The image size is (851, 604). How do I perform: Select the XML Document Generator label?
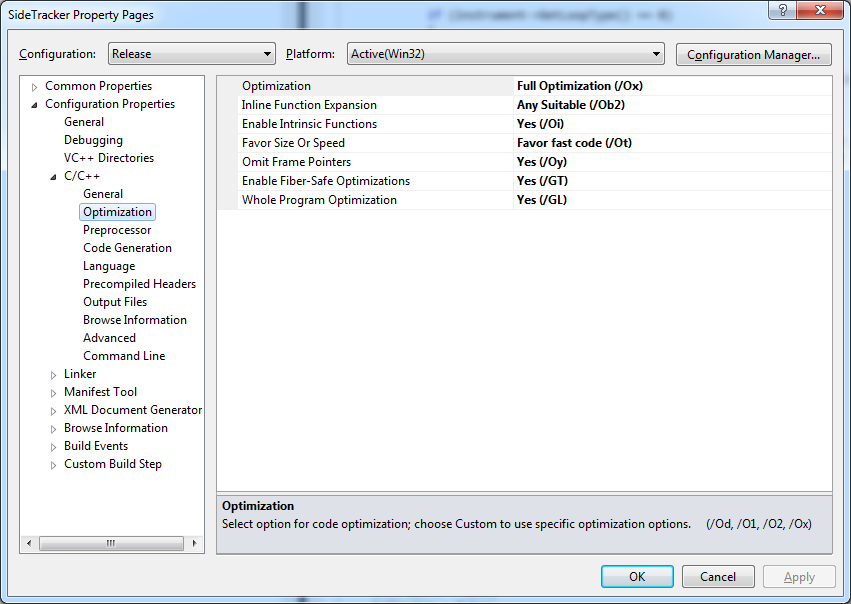132,410
